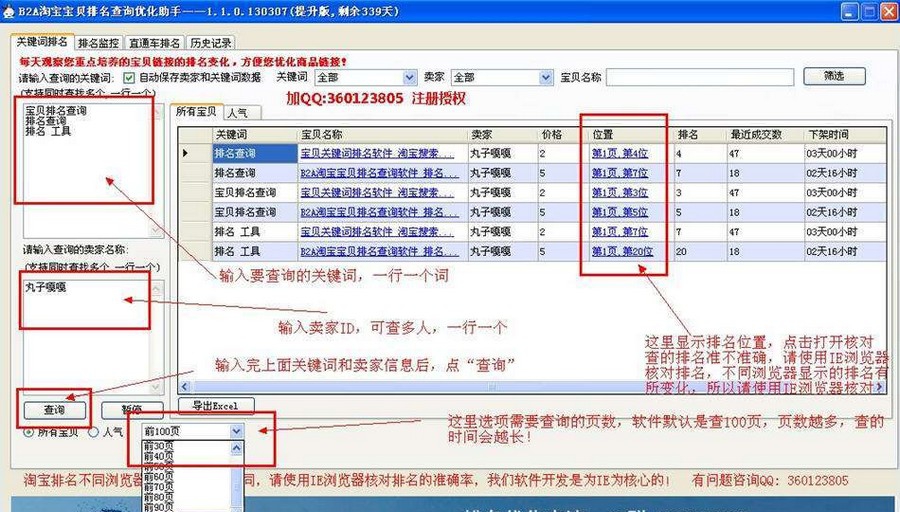
Task: Click the 导出Excel button
Action: [216, 406]
